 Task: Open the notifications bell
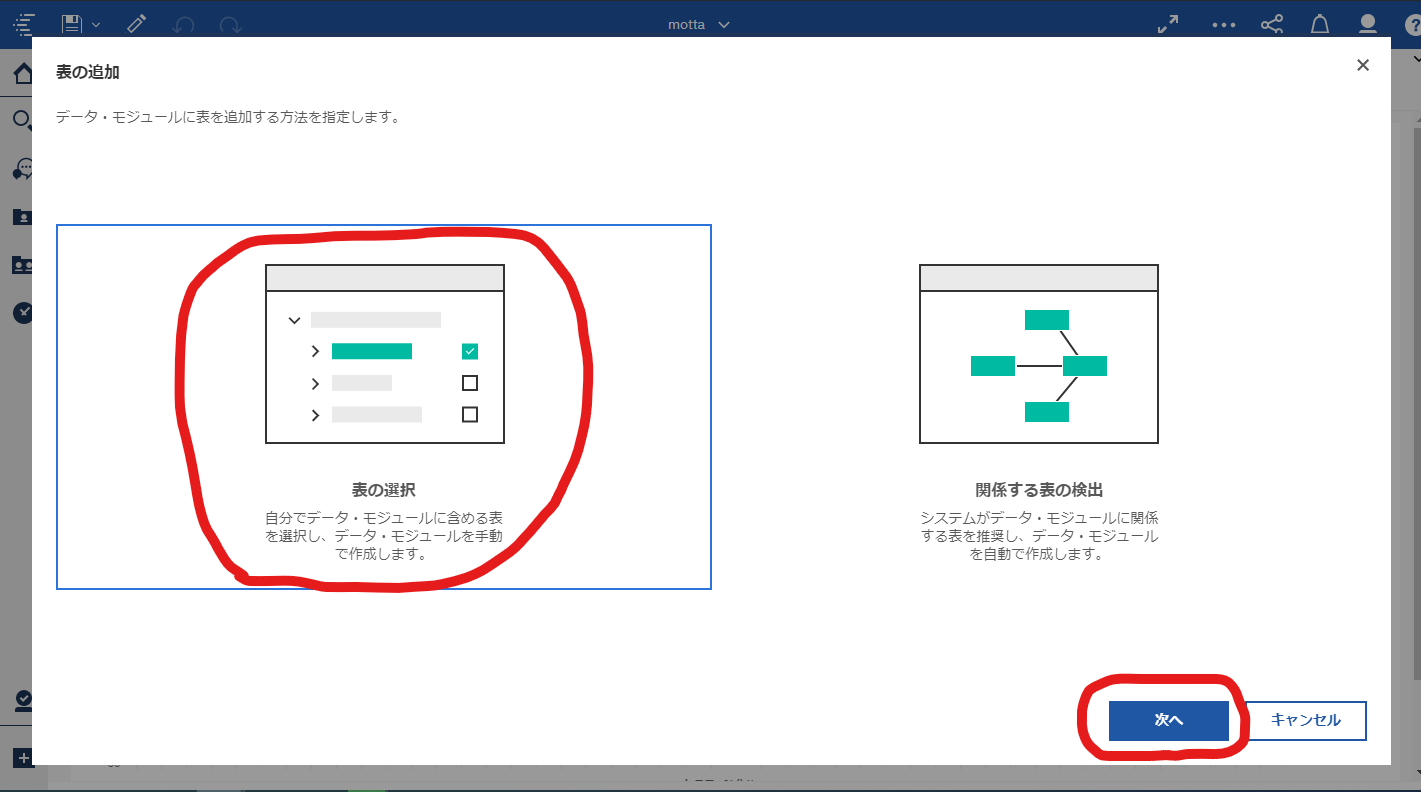point(1320,24)
